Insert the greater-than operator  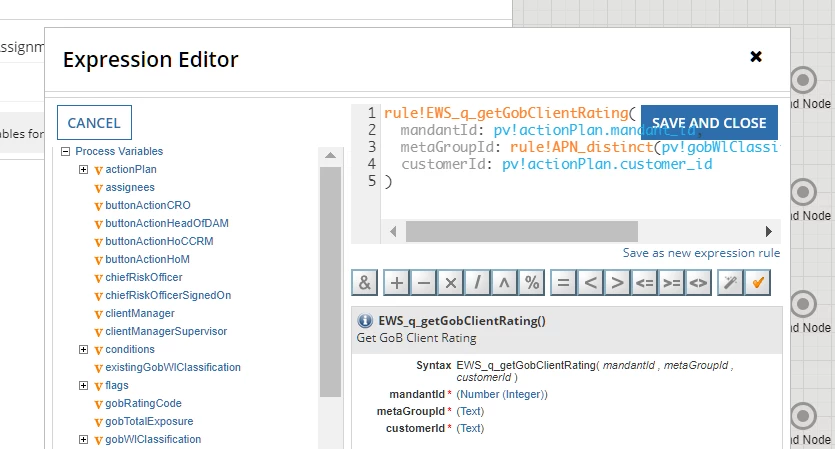(x=617, y=282)
